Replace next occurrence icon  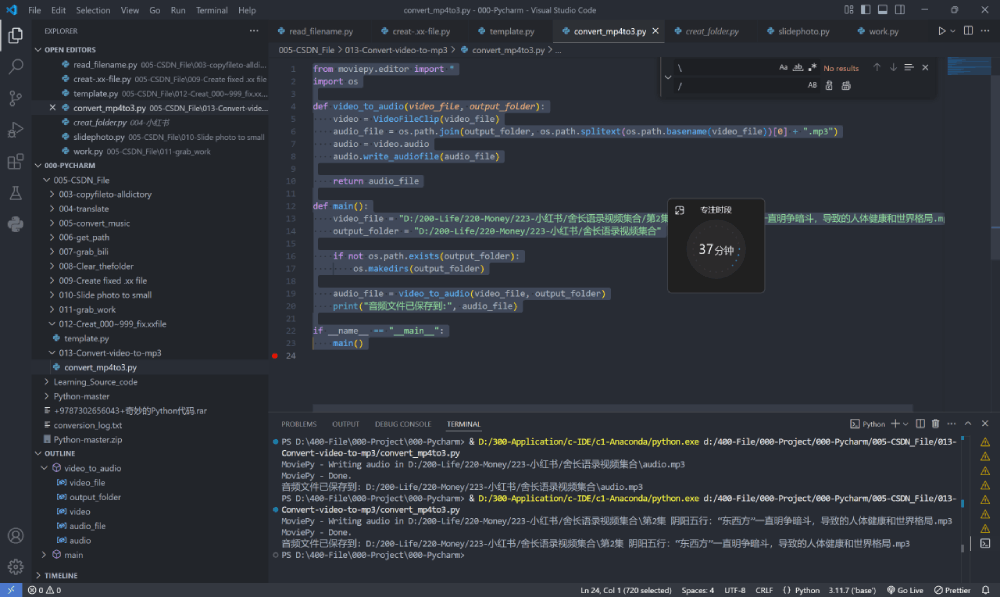coord(829,85)
